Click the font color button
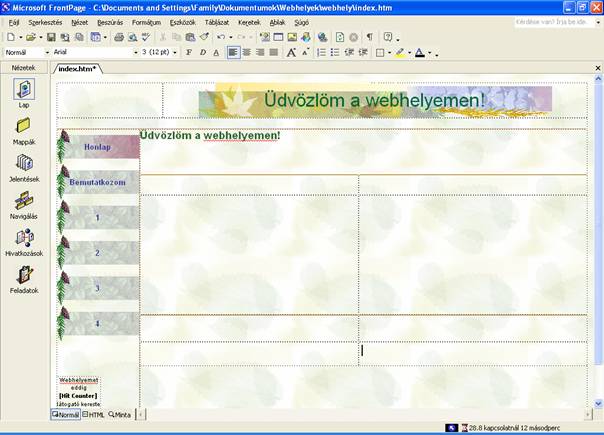Screen dimensions: 604x435 pyautogui.click(x=421, y=52)
